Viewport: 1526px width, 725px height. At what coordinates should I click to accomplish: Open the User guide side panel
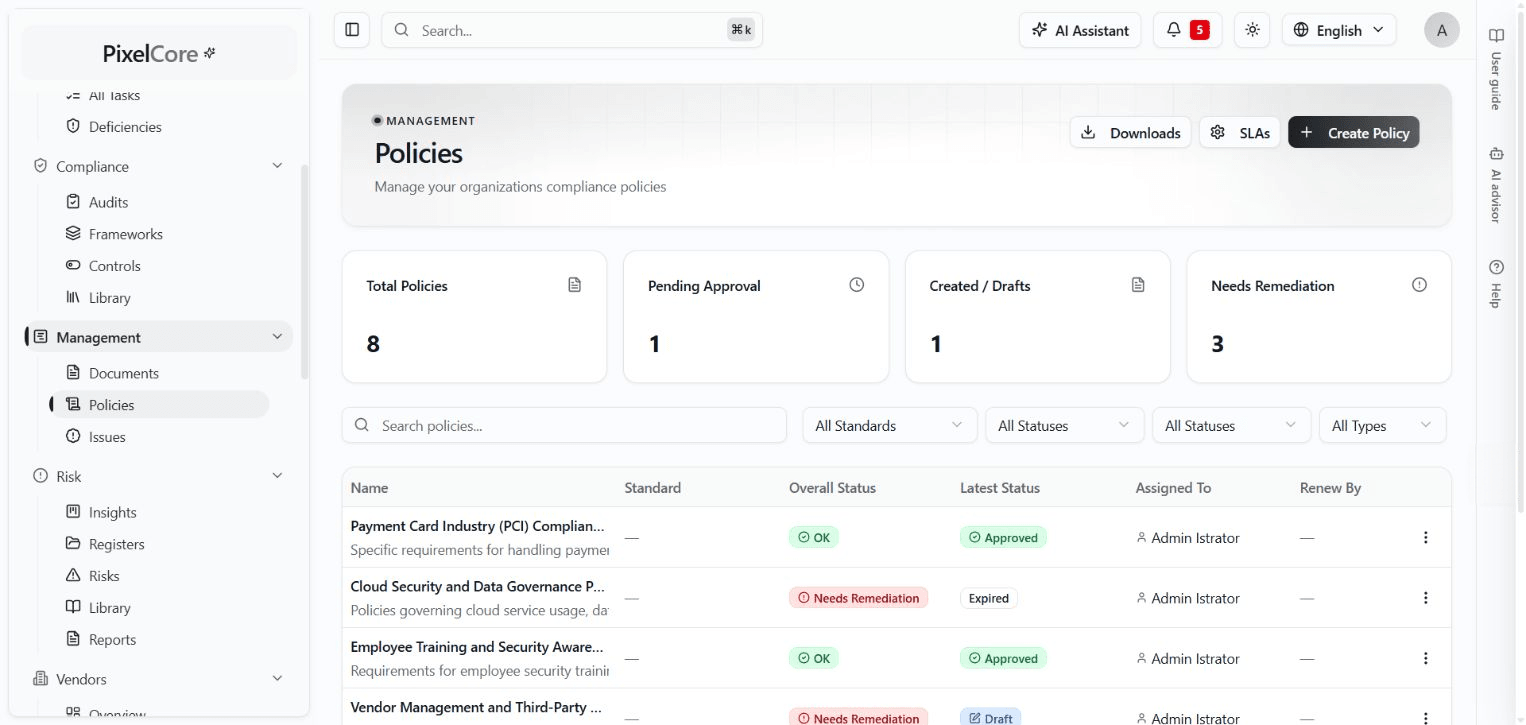1496,69
